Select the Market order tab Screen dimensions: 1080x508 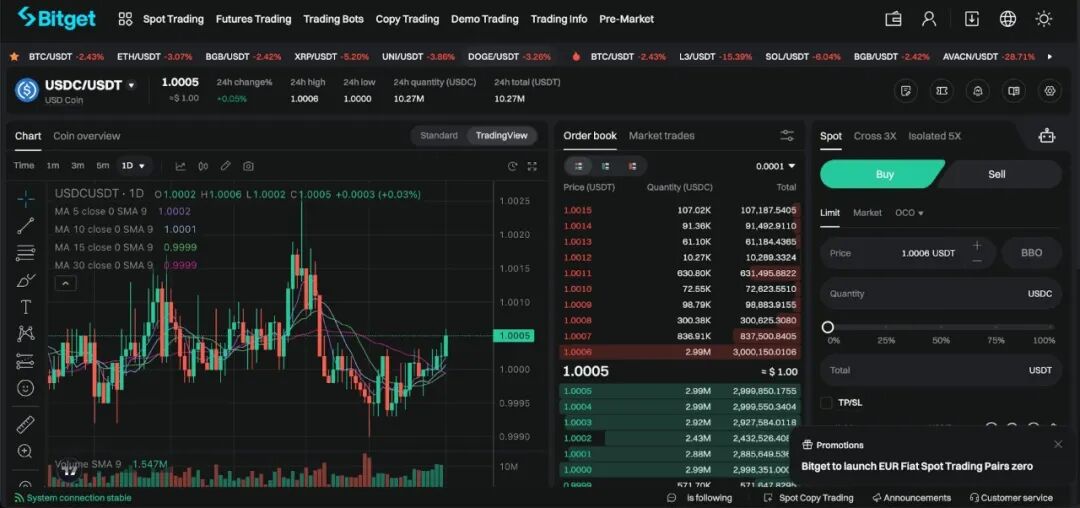click(x=867, y=213)
